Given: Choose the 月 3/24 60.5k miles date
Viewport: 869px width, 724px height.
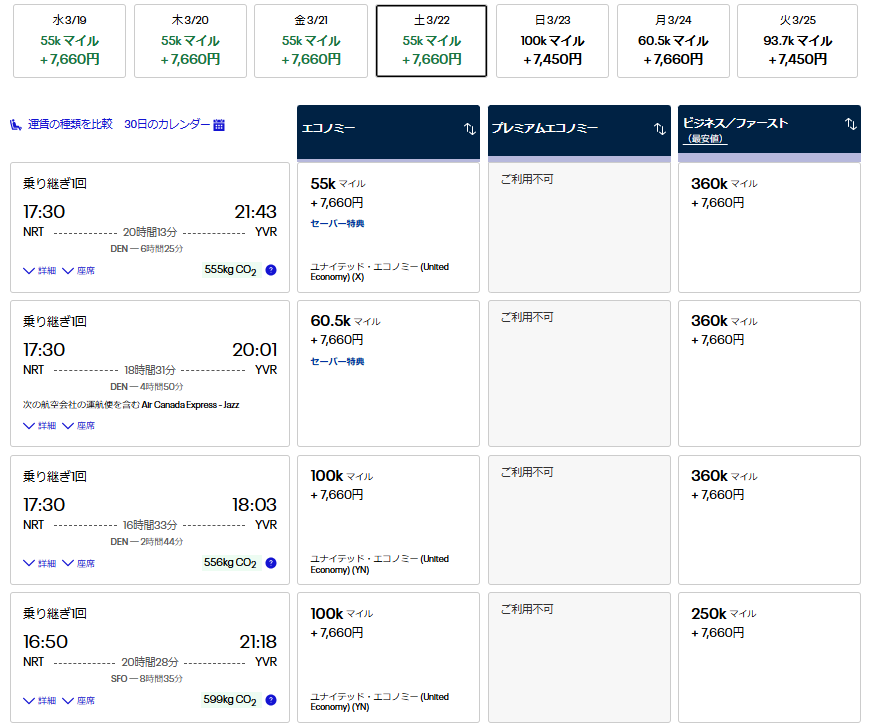Looking at the screenshot, I should (674, 41).
